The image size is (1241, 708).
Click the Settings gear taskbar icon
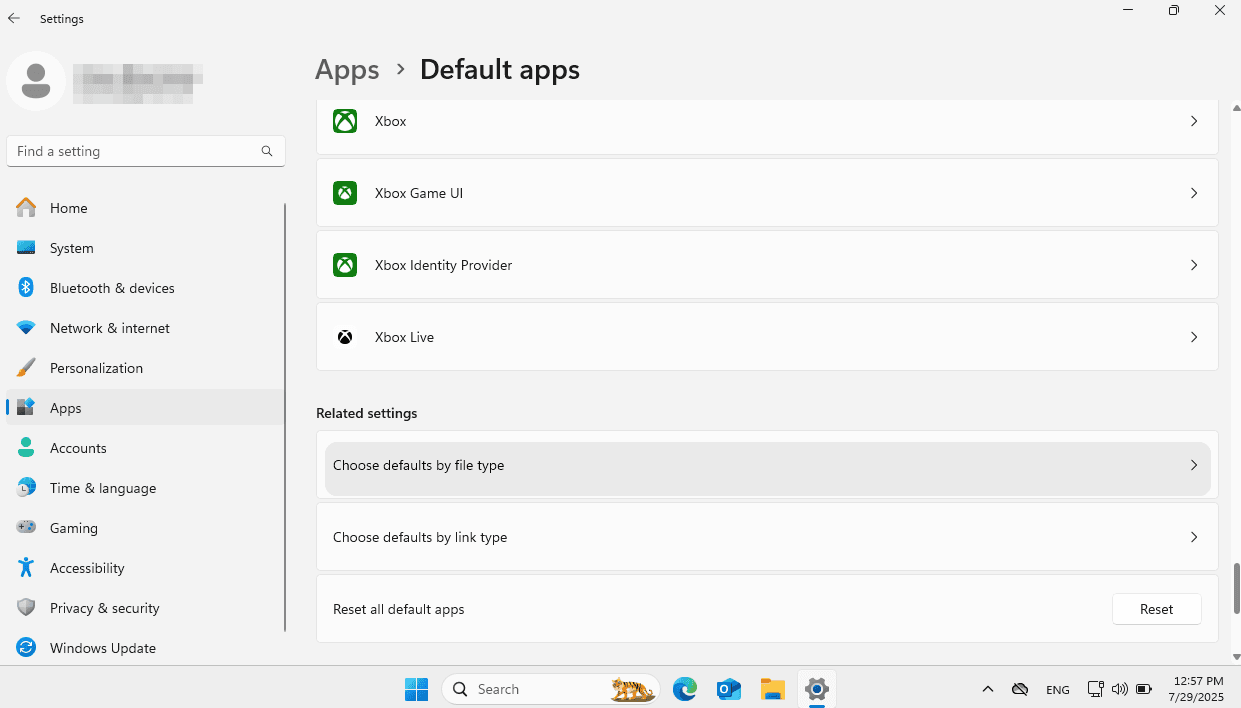tap(817, 689)
